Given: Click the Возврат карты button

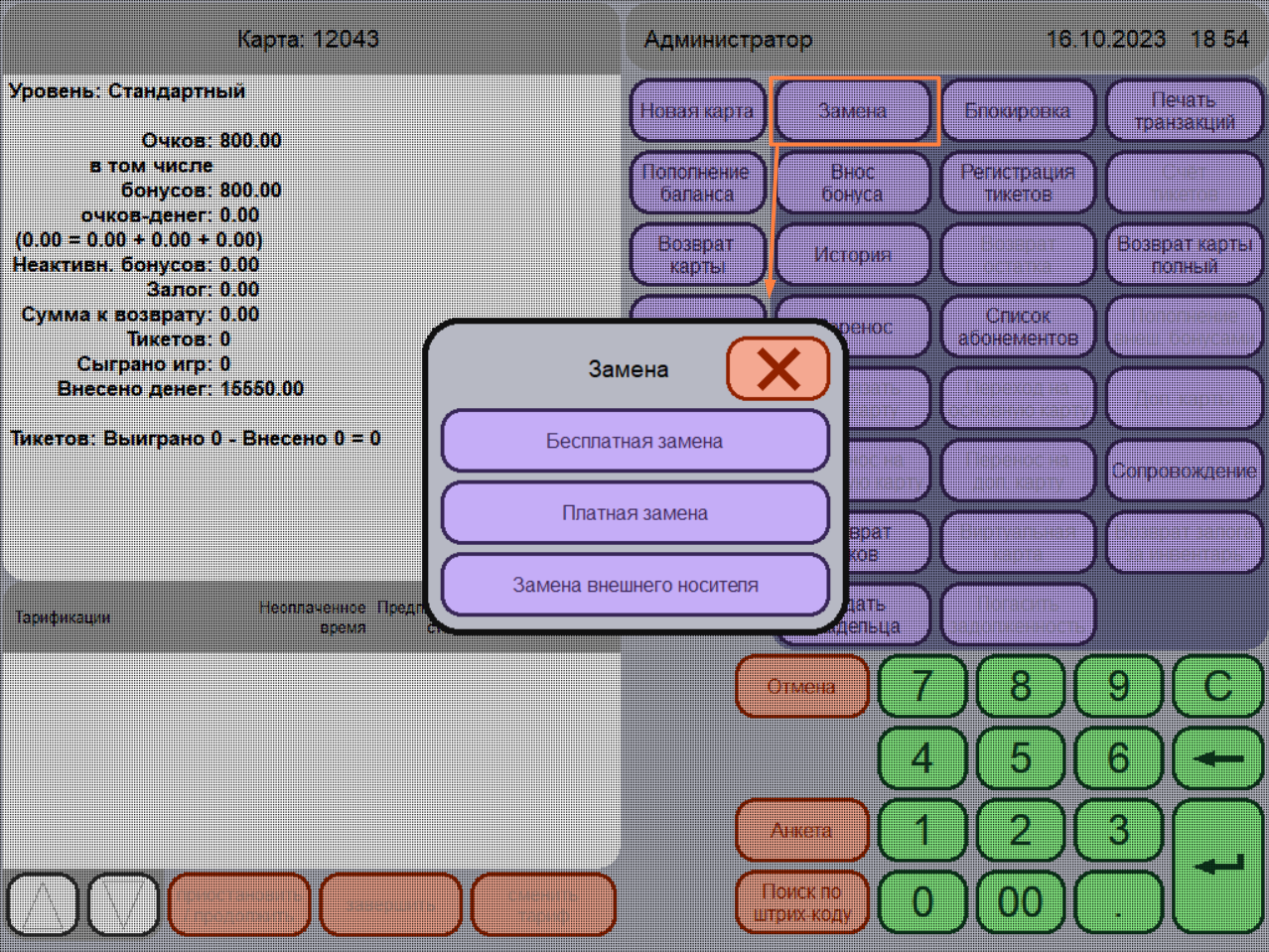Looking at the screenshot, I should point(697,254).
